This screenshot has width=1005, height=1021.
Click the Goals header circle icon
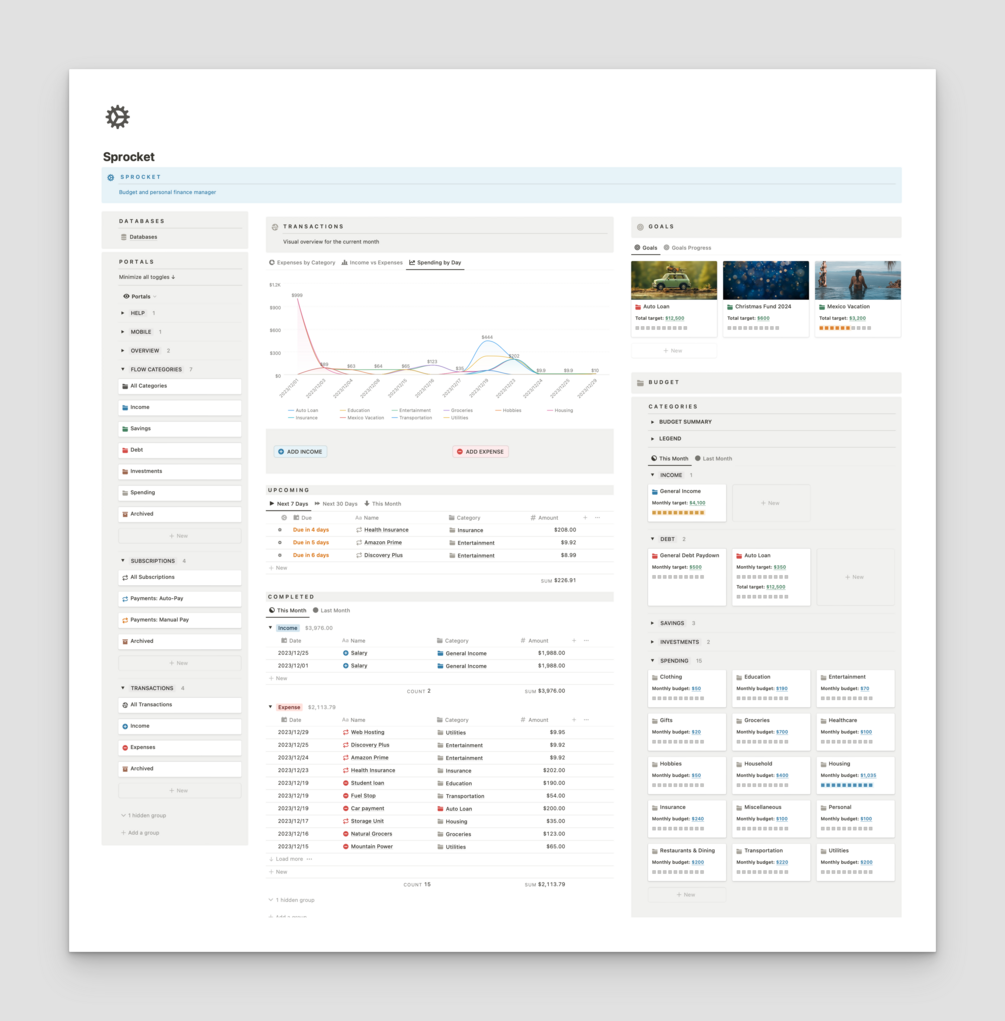point(640,227)
